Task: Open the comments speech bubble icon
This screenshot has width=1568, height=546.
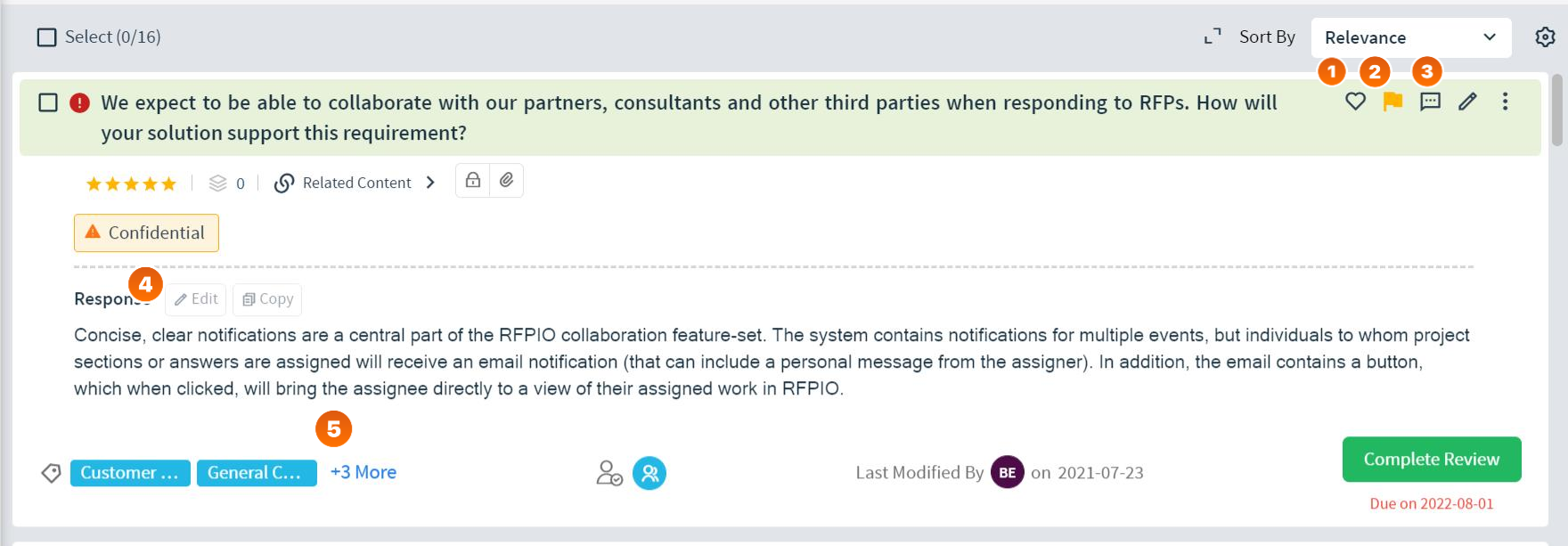Action: point(1430,102)
